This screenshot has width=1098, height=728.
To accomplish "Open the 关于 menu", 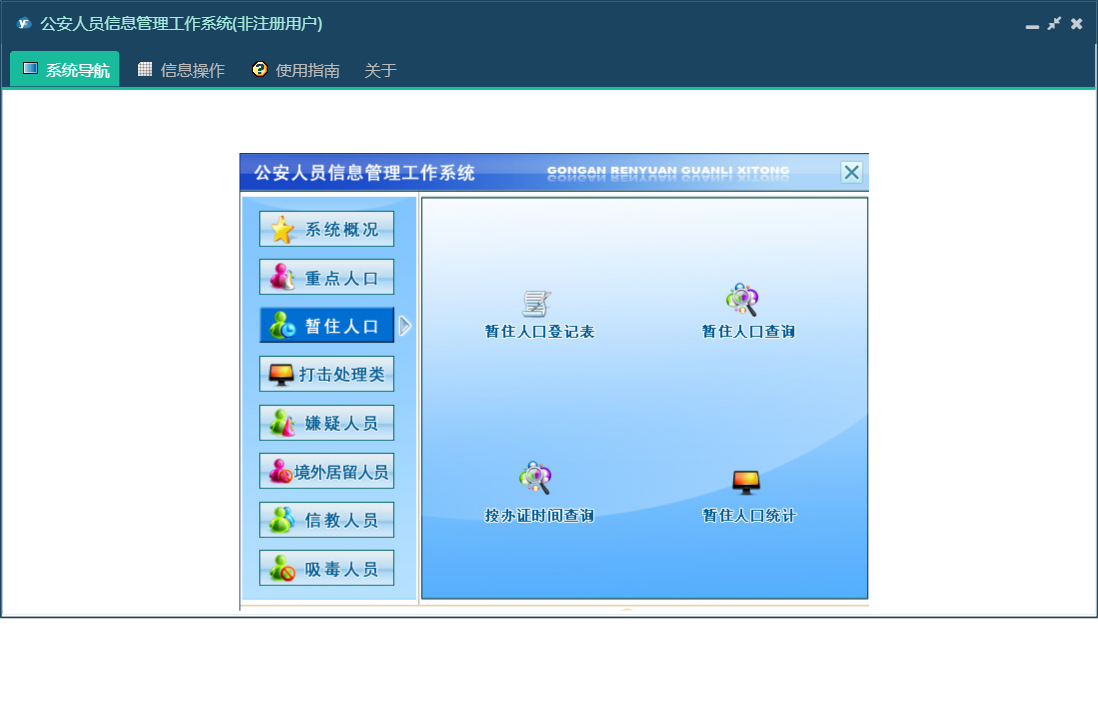I will 380,70.
